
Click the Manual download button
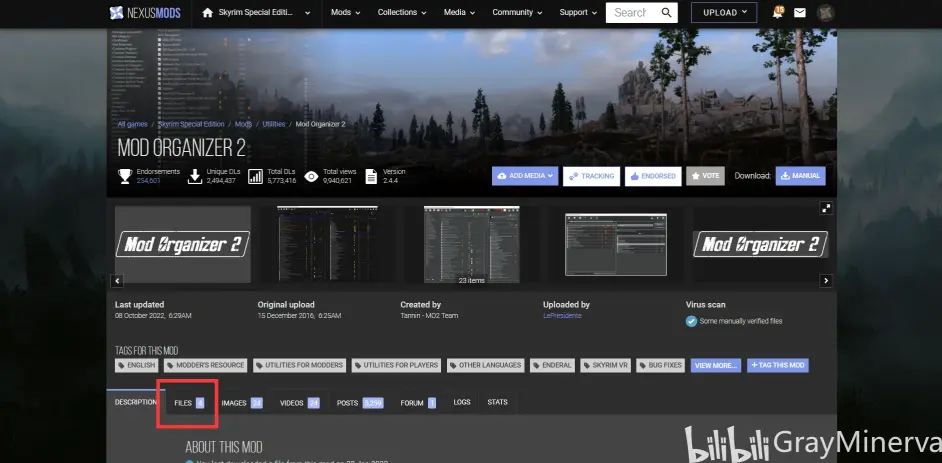(x=800, y=176)
